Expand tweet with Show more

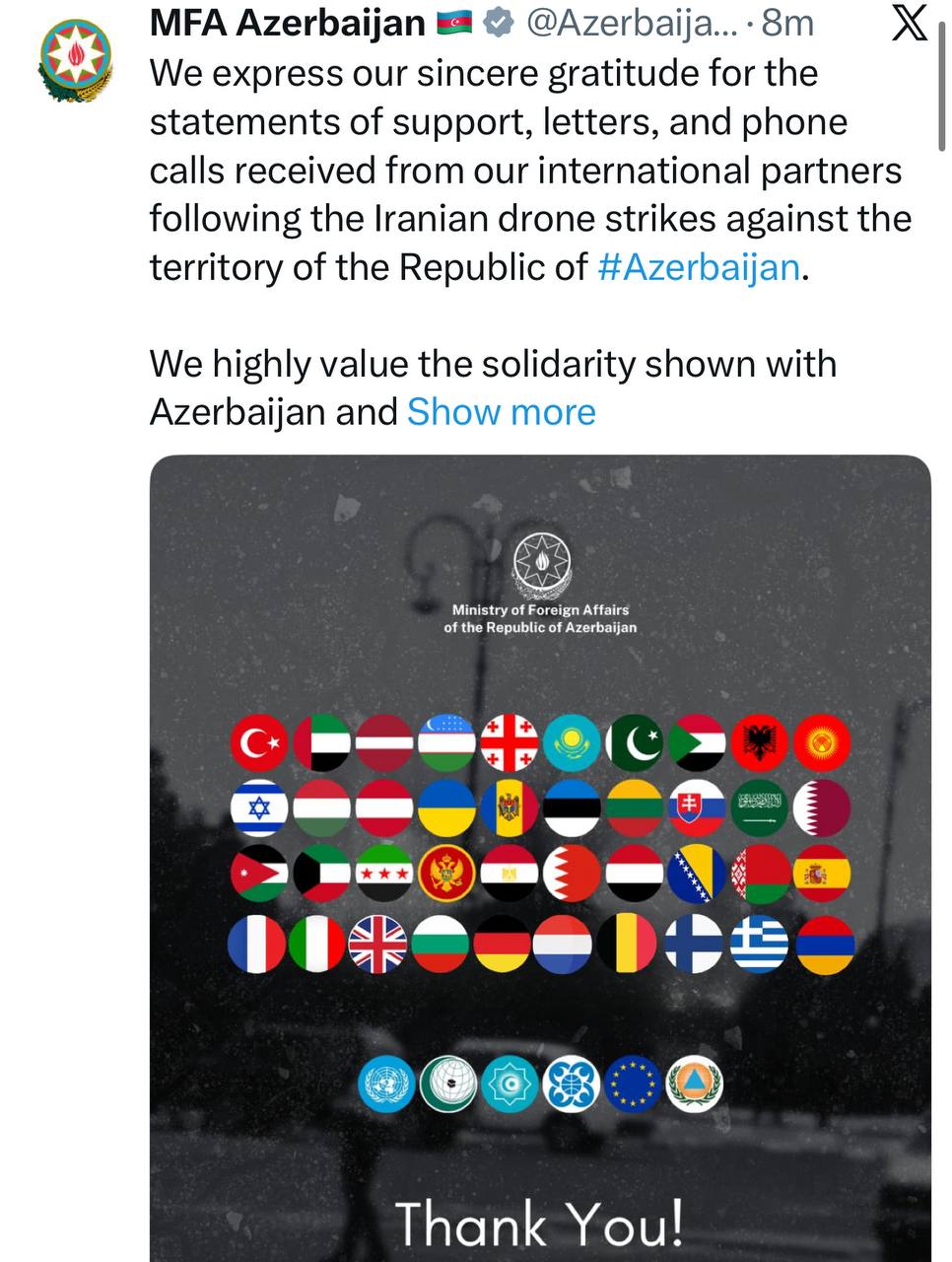coord(501,411)
